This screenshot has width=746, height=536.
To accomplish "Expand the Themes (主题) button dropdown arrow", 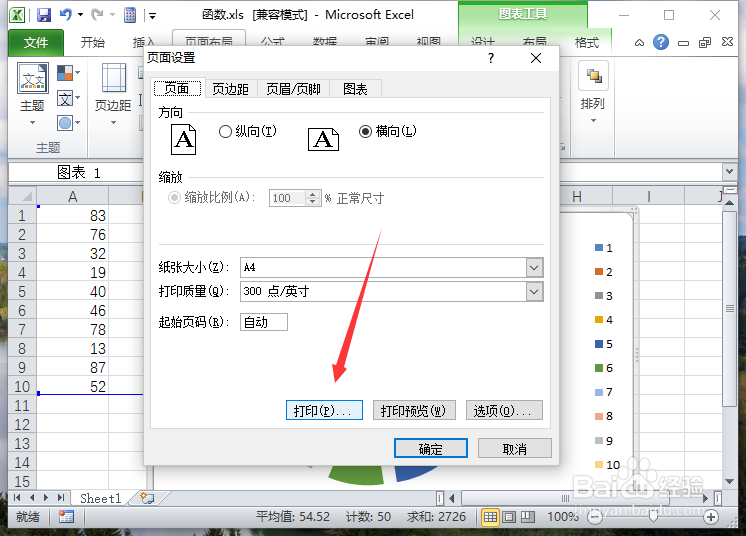I will pos(32,123).
